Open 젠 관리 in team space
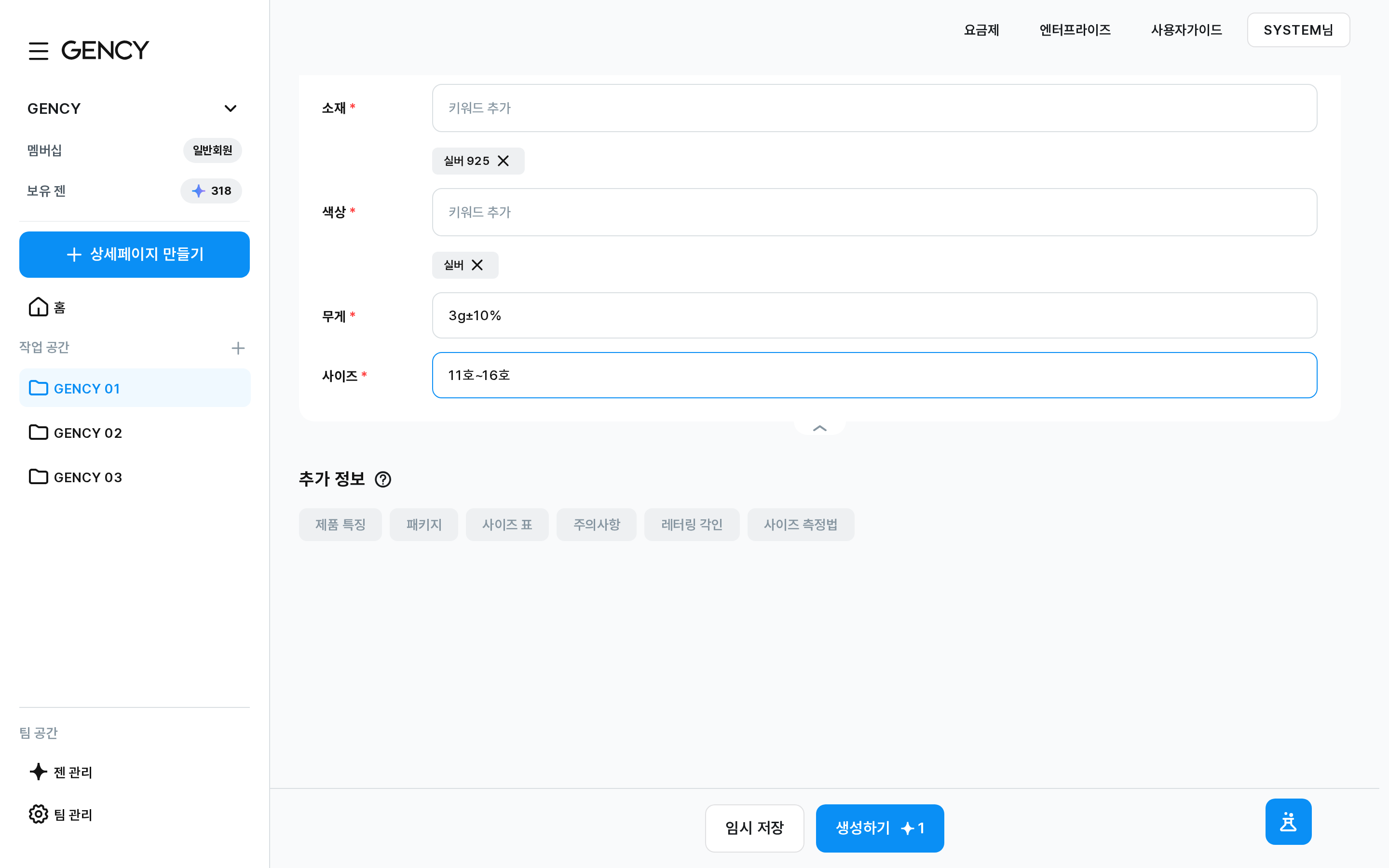The height and width of the screenshot is (868, 1389). [61, 772]
